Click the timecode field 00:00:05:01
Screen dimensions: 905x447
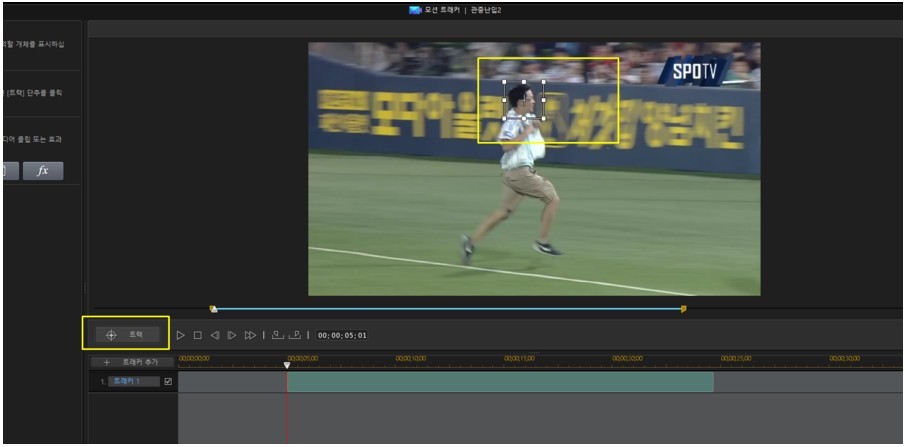click(342, 335)
